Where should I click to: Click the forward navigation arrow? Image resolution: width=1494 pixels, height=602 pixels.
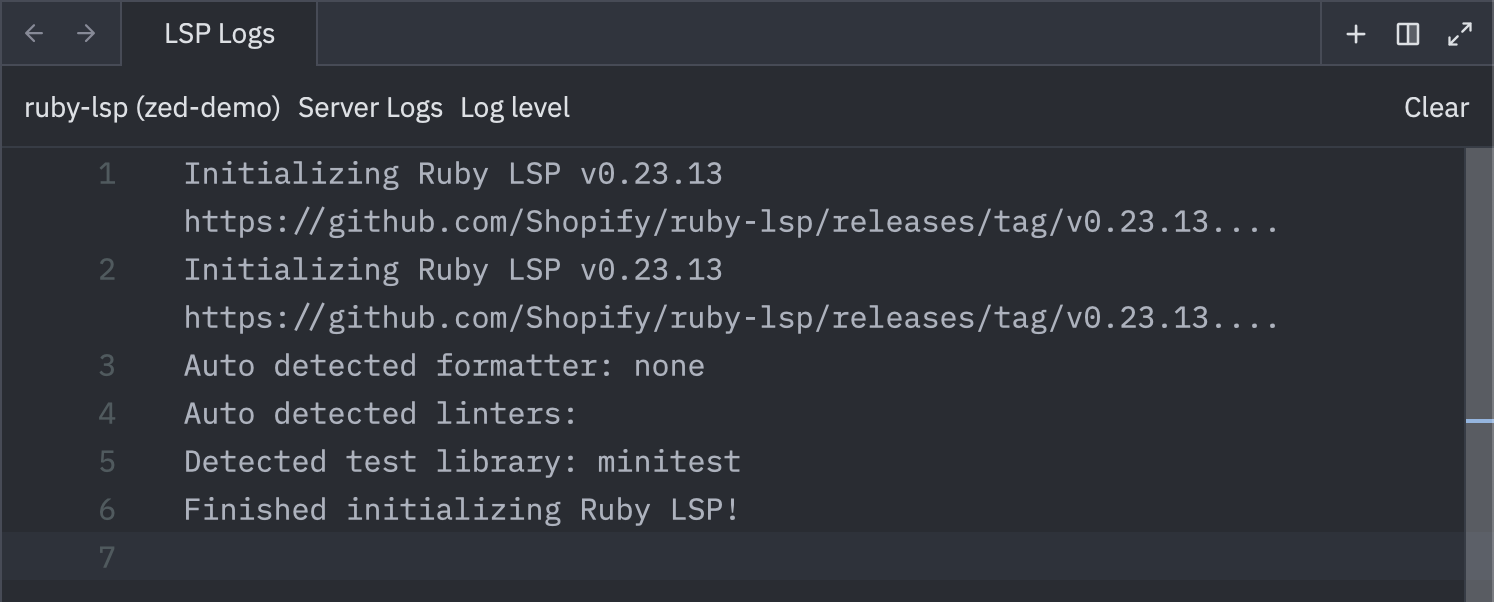click(87, 33)
